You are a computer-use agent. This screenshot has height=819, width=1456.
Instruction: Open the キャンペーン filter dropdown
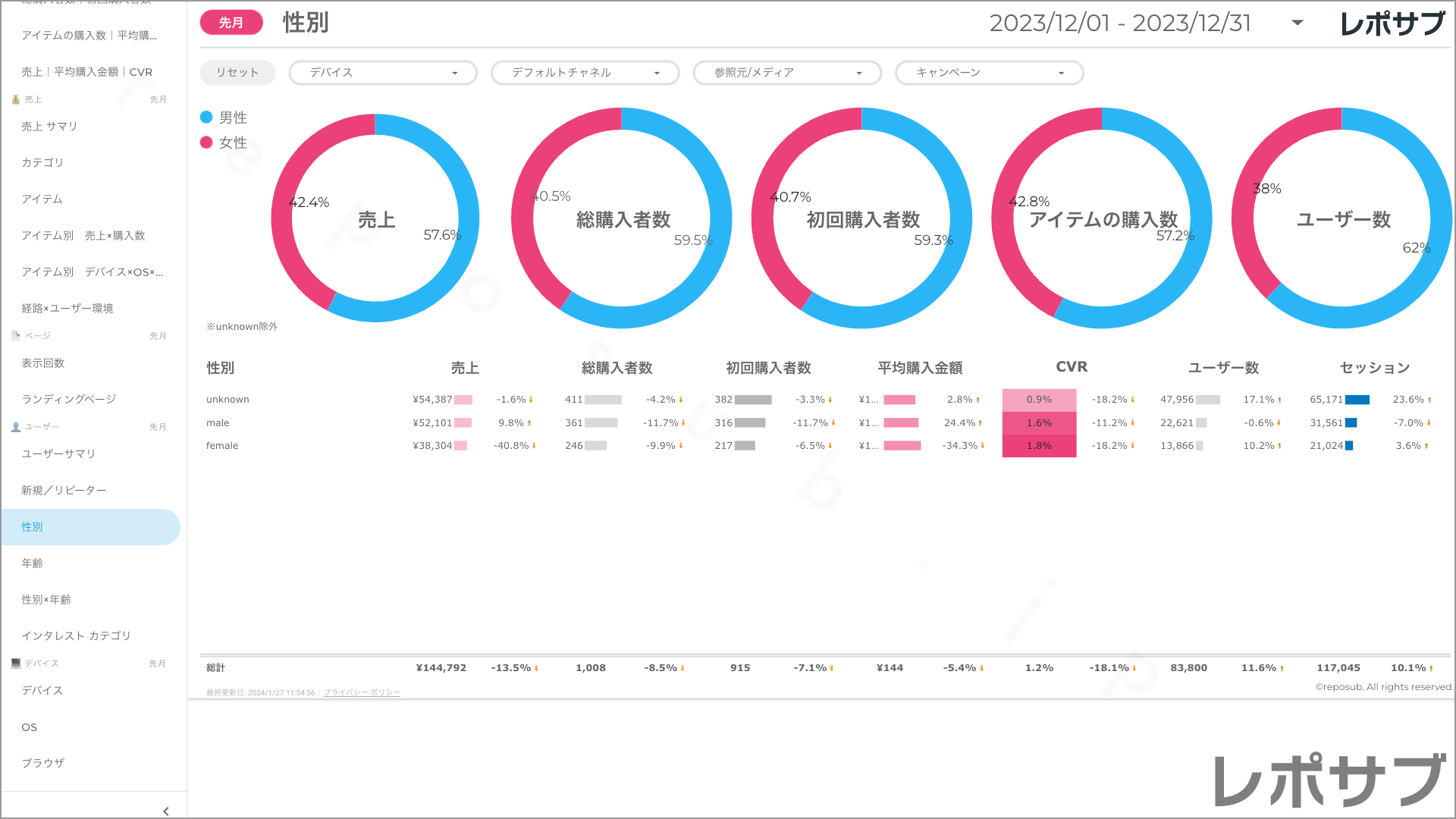(x=989, y=73)
